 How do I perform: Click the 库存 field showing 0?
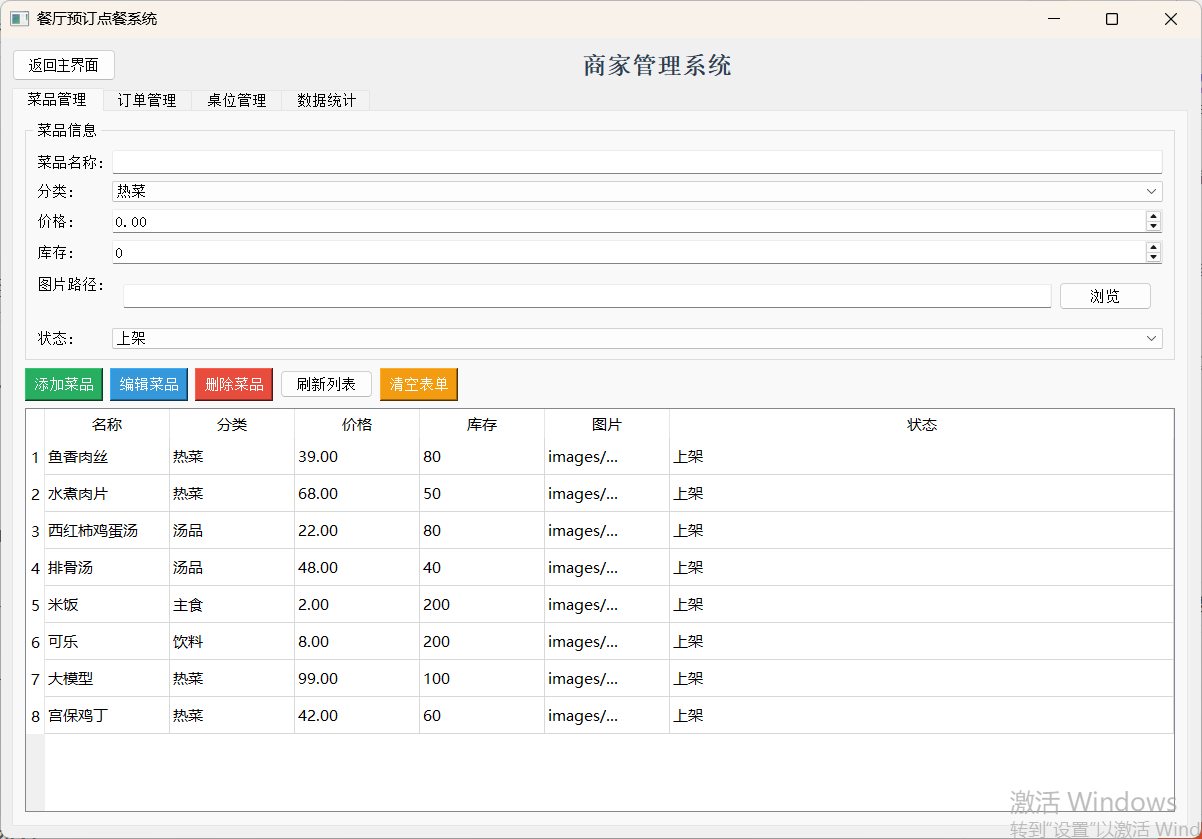coord(629,253)
